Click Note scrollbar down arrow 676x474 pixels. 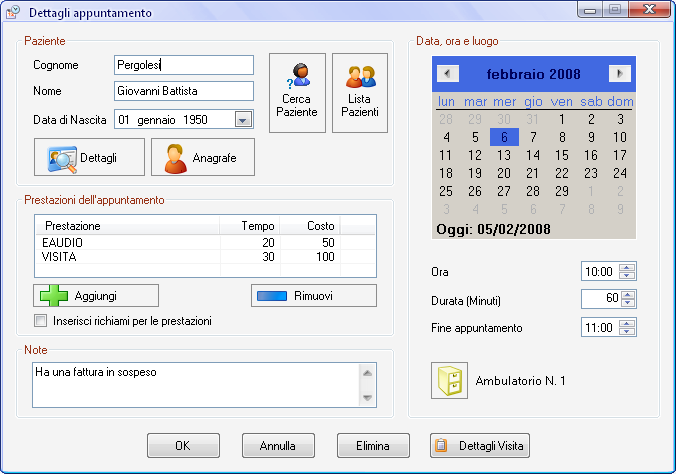(x=367, y=398)
